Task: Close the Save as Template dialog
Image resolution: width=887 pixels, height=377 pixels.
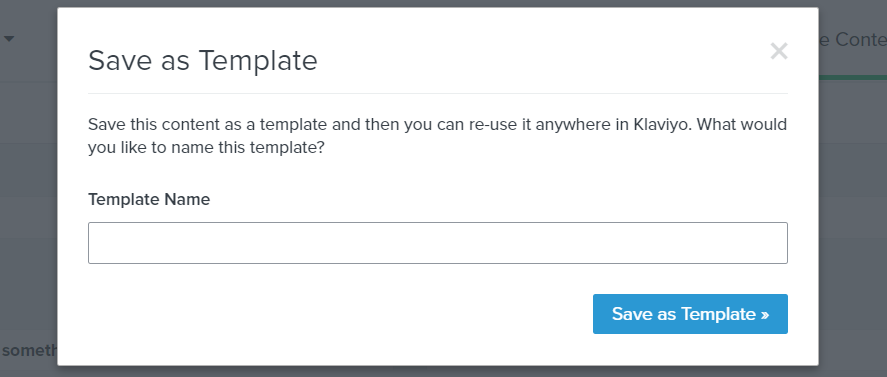Action: pyautogui.click(x=779, y=51)
